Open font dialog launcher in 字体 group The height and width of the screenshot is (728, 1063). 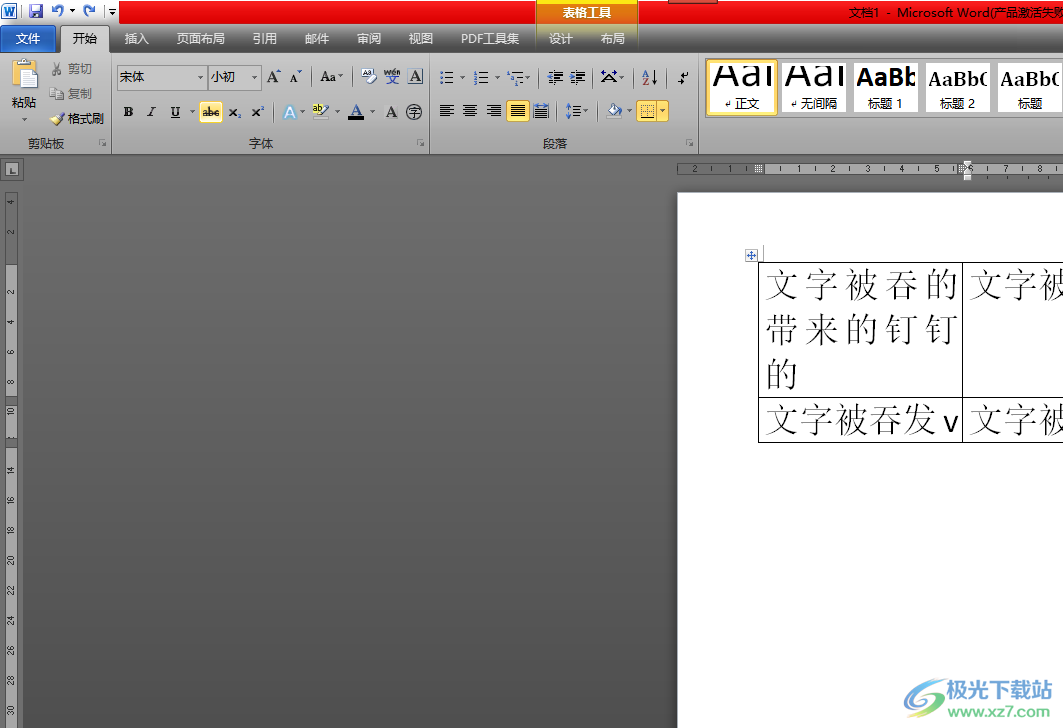pos(420,143)
